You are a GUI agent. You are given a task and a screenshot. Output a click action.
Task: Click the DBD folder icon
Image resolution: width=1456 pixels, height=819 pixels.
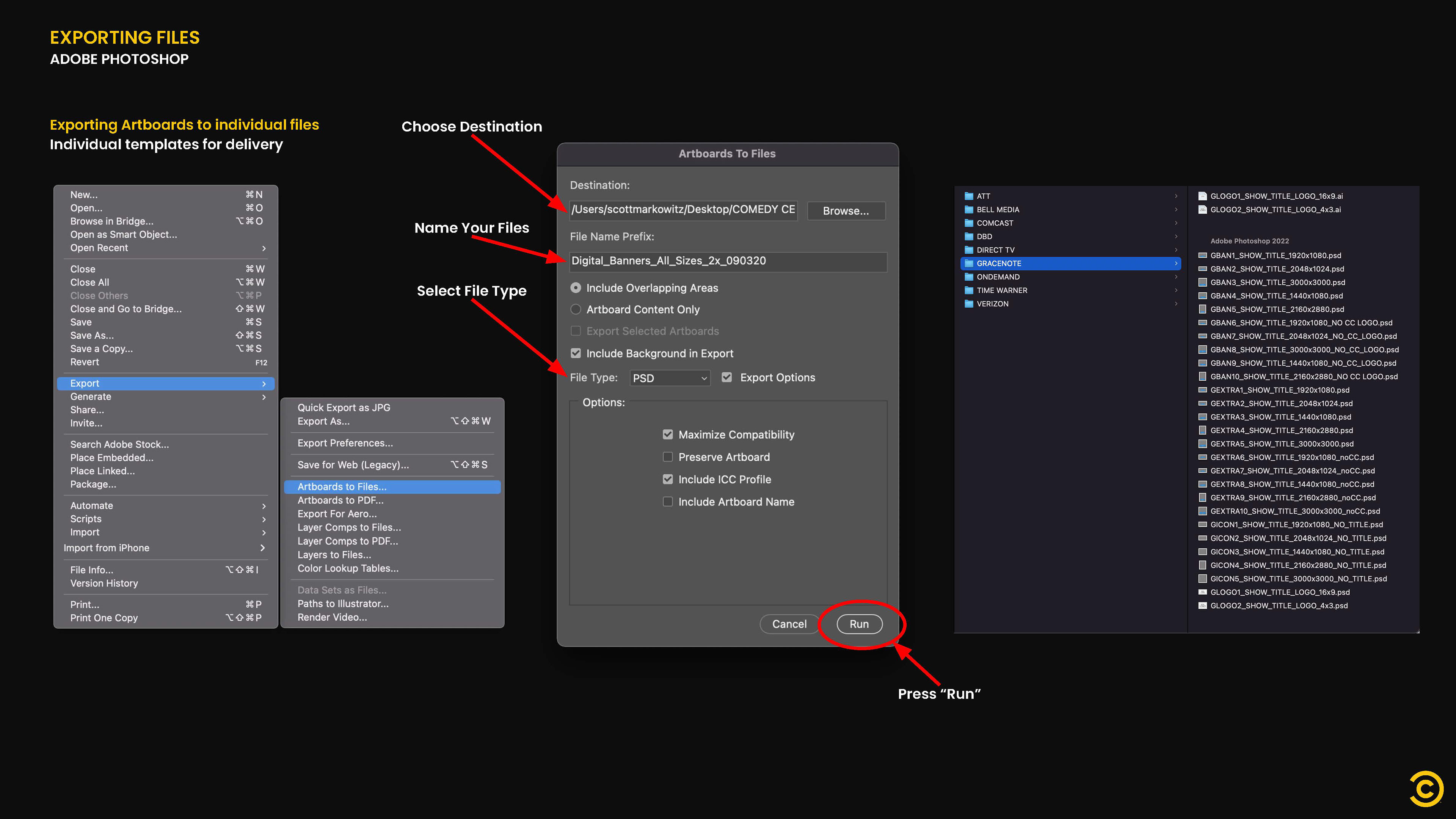[969, 237]
